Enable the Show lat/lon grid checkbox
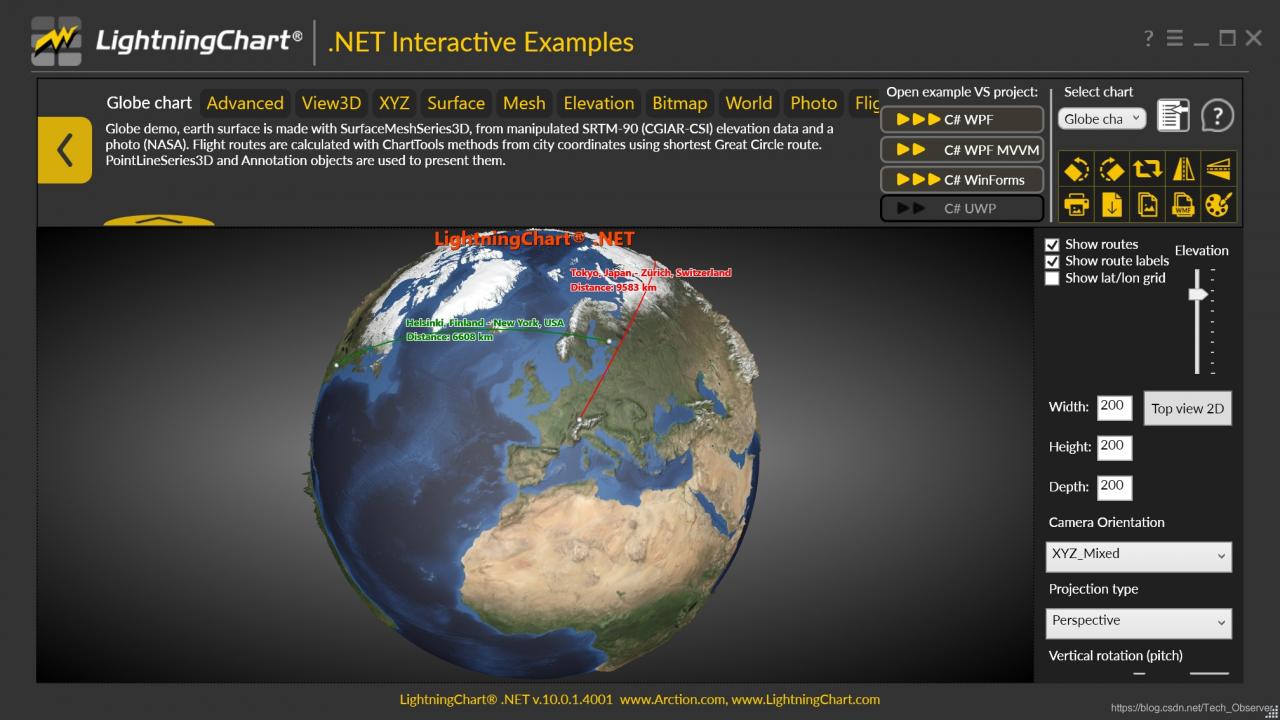This screenshot has height=720, width=1280. (x=1052, y=279)
